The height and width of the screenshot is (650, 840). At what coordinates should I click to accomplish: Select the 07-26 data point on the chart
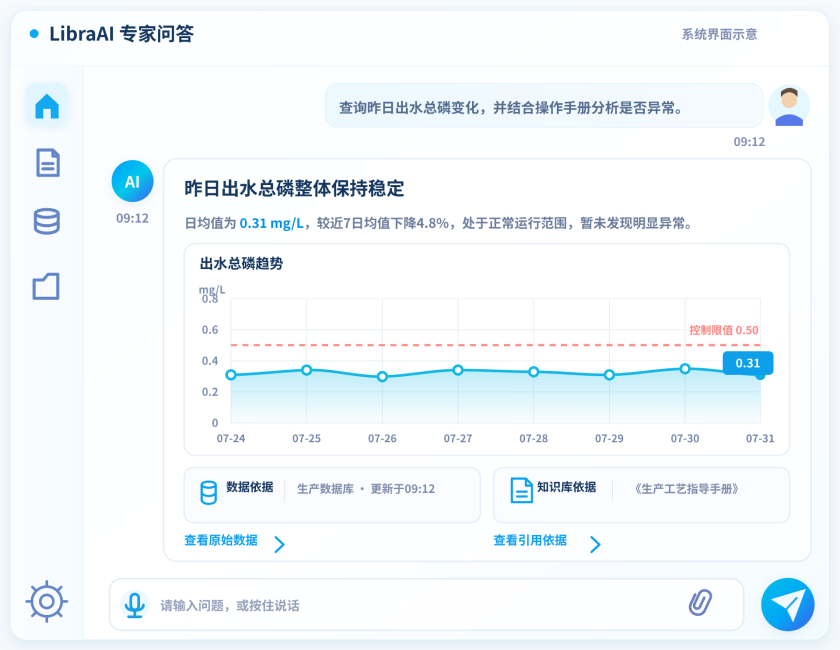[382, 377]
